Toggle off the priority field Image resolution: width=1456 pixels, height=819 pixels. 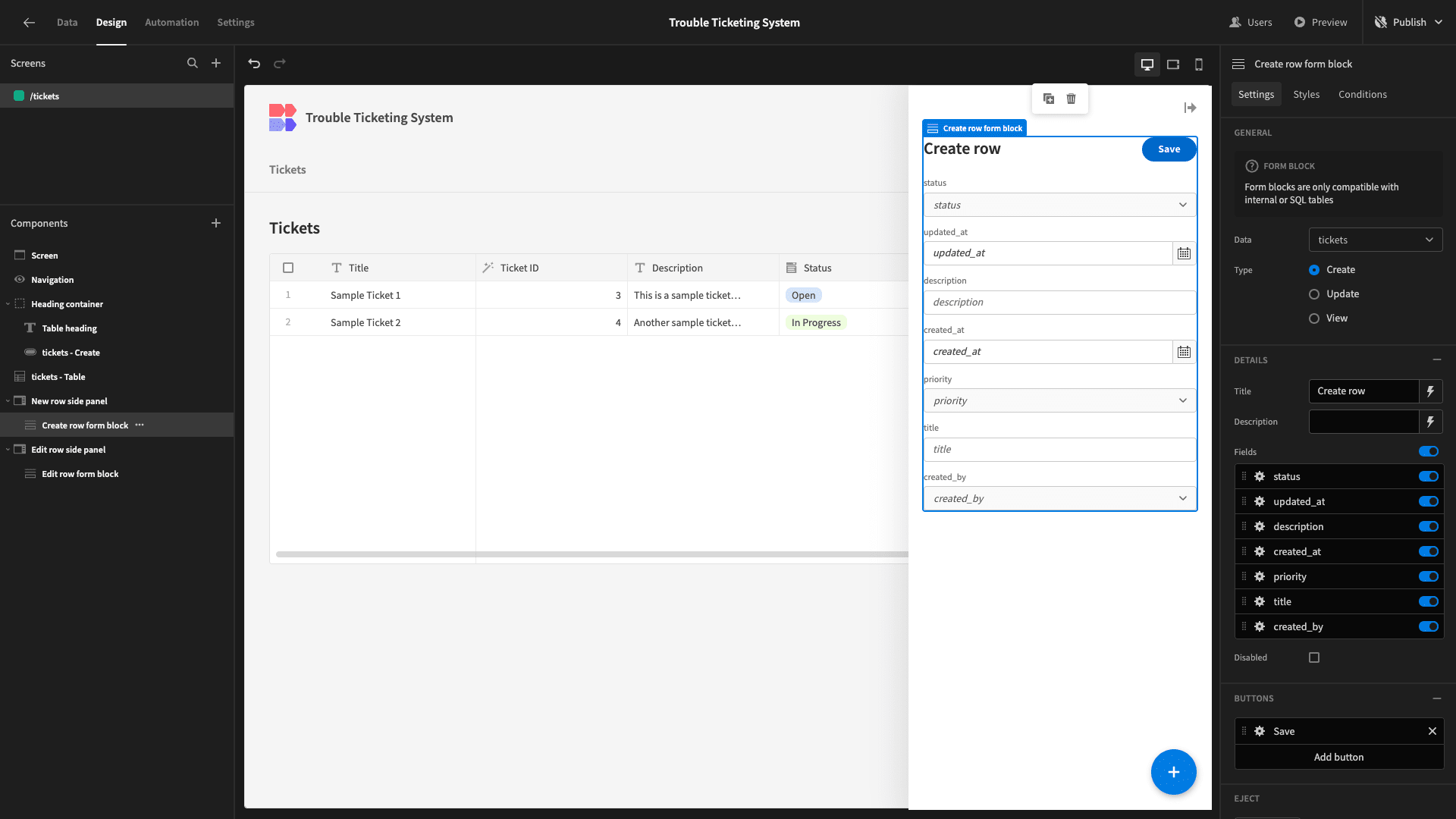1429,577
